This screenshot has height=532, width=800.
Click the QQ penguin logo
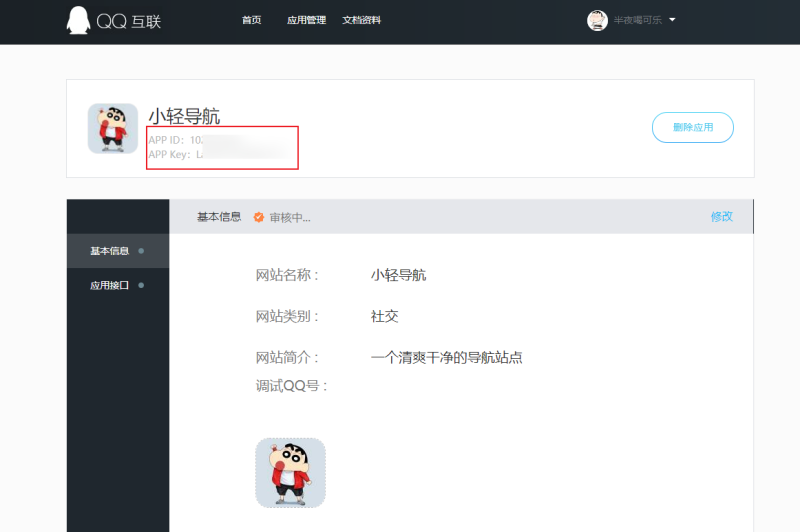(x=78, y=21)
